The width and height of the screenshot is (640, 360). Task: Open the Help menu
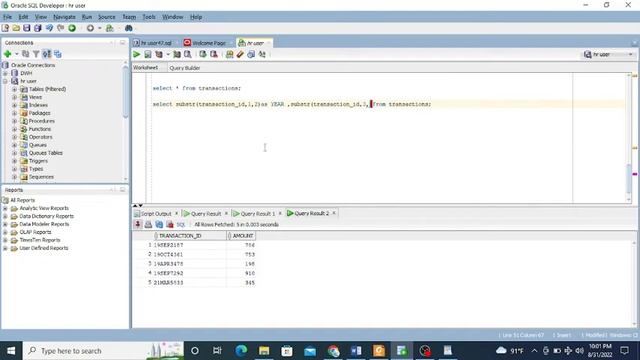tap(196, 17)
